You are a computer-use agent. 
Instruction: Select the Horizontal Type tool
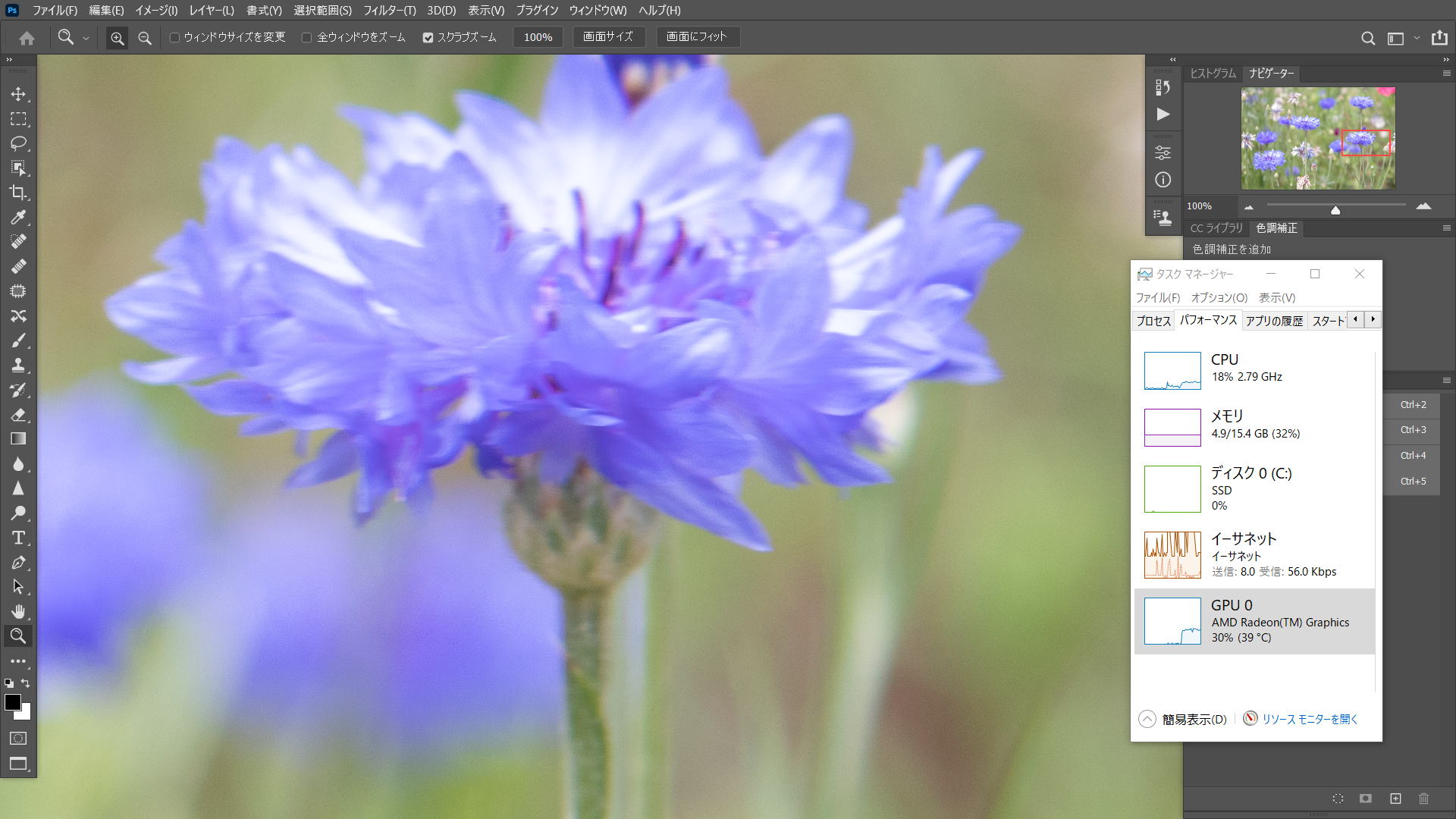coord(18,538)
